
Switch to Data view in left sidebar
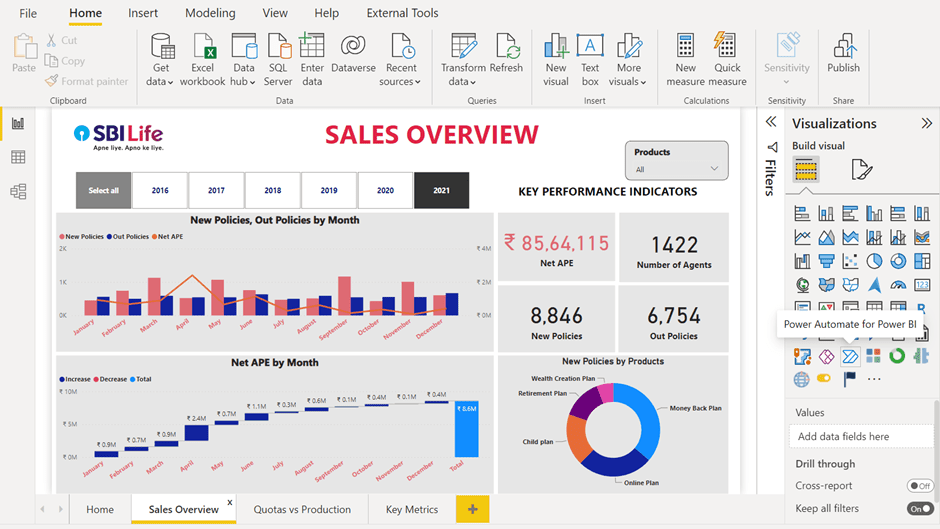pyautogui.click(x=18, y=158)
